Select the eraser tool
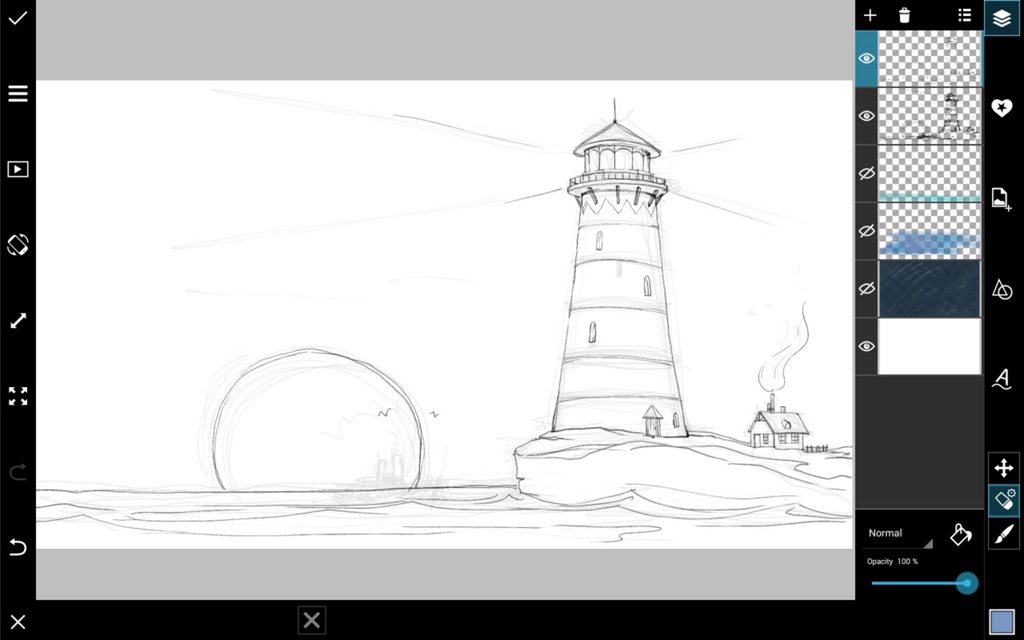 pos(1004,501)
